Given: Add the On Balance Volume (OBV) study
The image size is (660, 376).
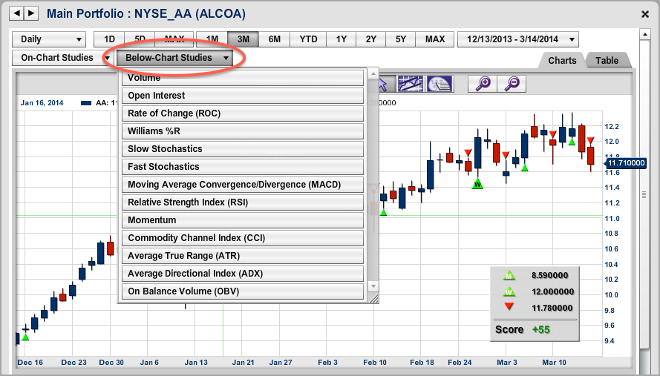Looking at the screenshot, I should pos(243,291).
